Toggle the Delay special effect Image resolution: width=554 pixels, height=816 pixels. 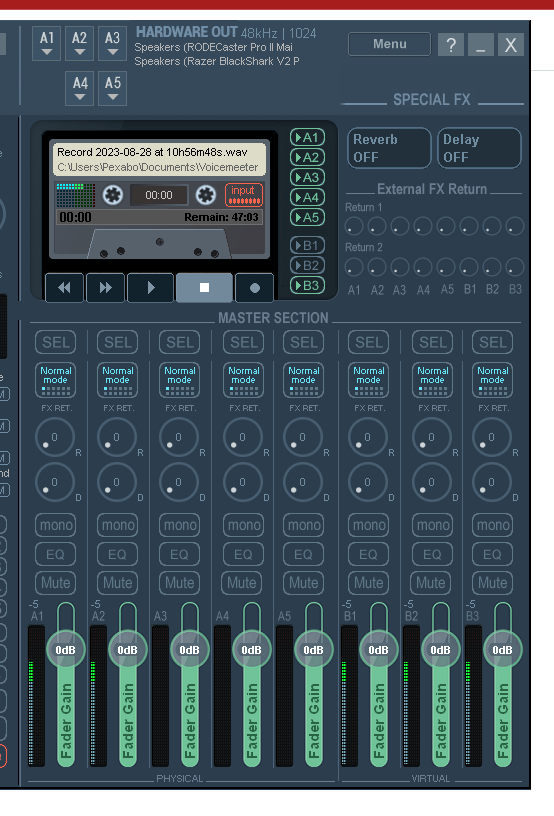[x=479, y=148]
